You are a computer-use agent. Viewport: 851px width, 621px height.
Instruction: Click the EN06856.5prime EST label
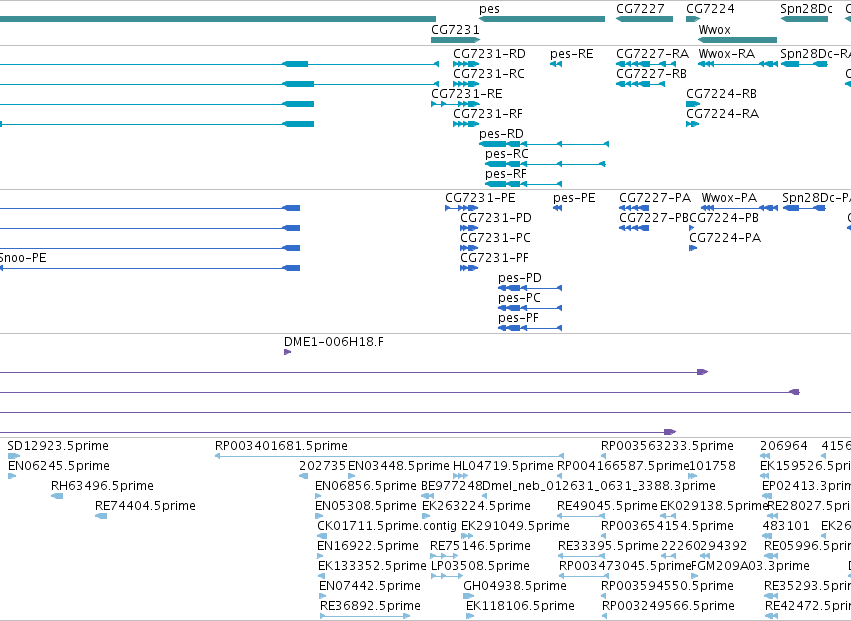tap(366, 486)
